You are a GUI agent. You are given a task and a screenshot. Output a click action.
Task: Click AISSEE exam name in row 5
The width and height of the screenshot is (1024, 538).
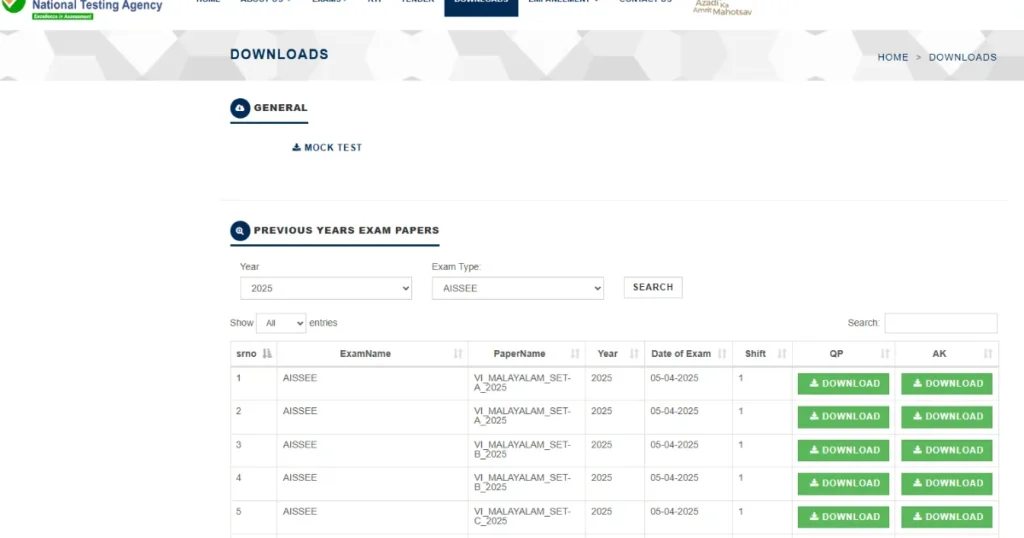click(x=300, y=511)
